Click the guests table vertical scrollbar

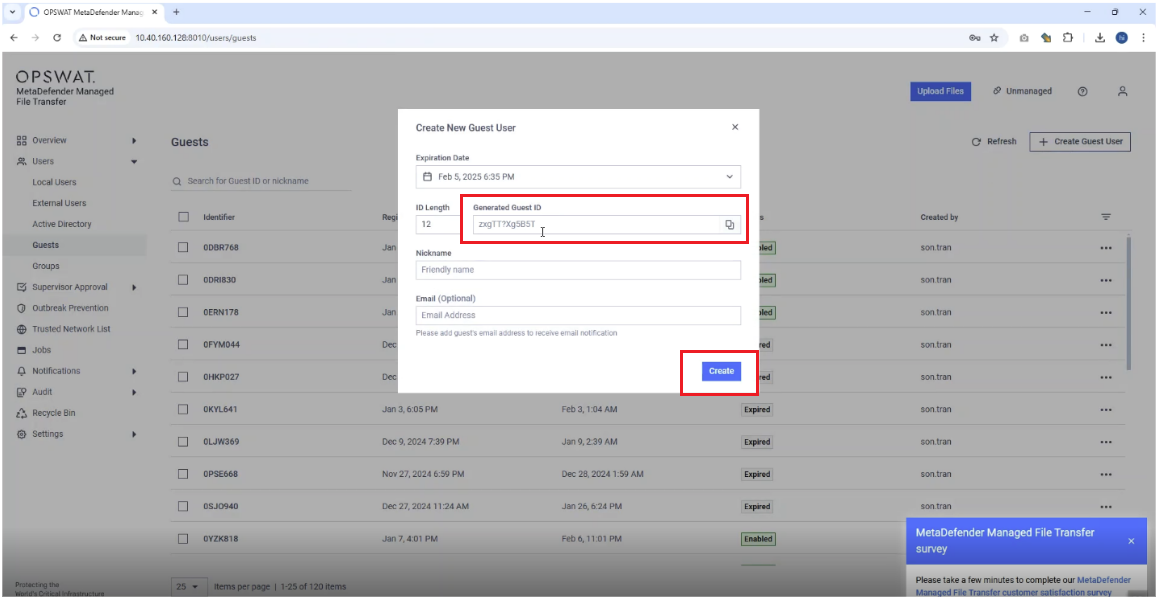[x=1128, y=303]
